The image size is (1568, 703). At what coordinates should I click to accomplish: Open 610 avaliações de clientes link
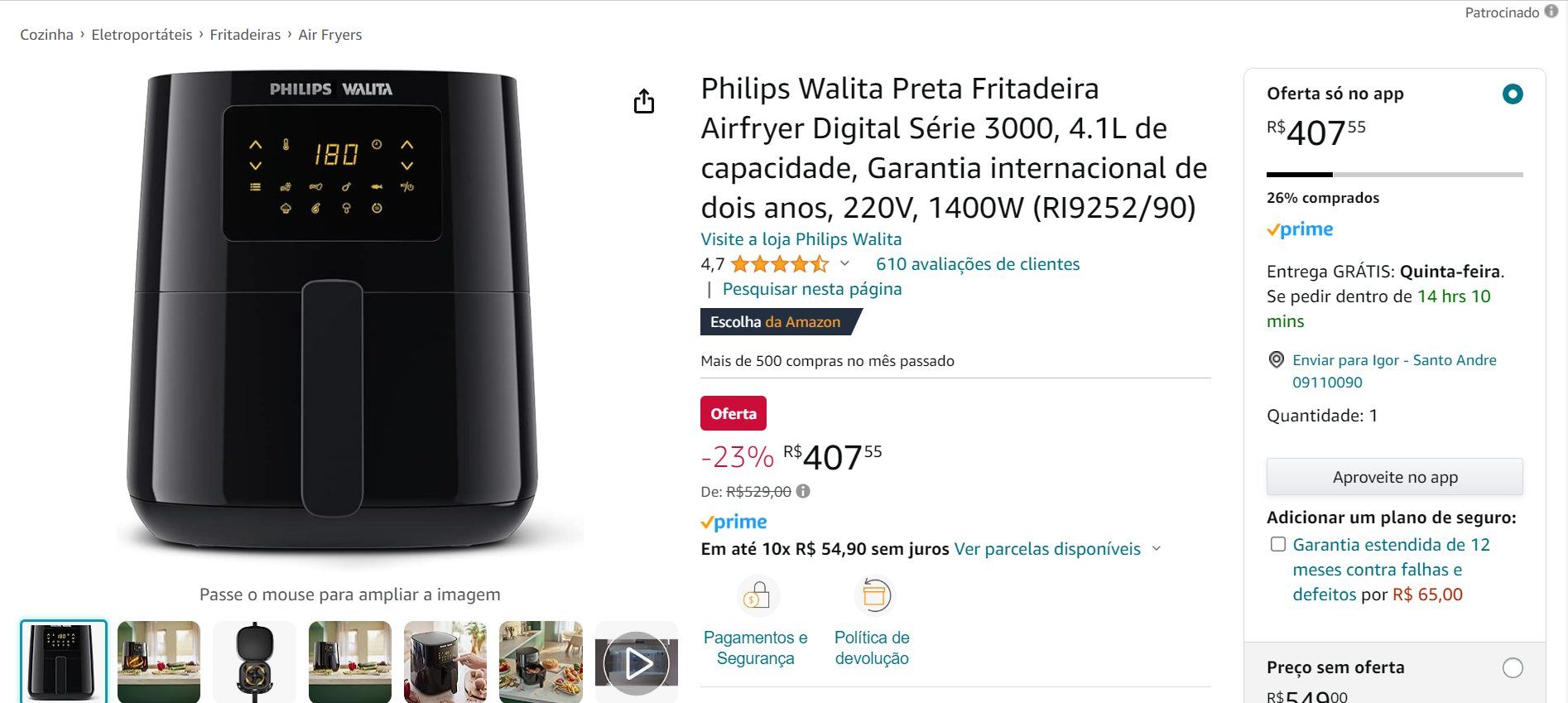(x=978, y=264)
